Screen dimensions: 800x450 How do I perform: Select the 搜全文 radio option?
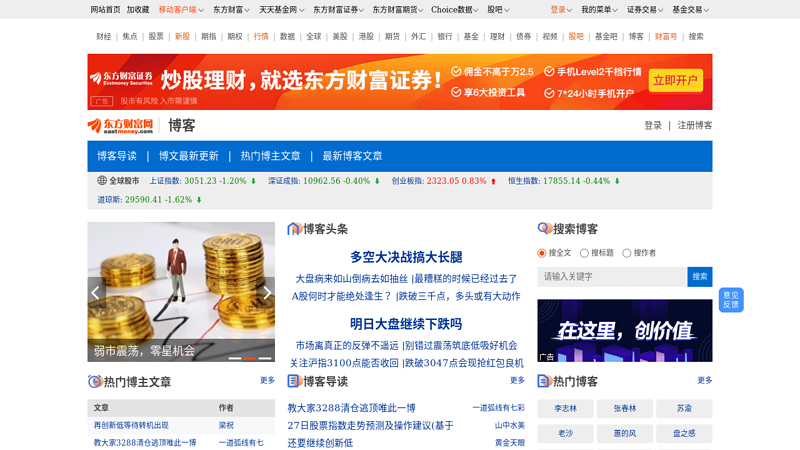[x=542, y=253]
